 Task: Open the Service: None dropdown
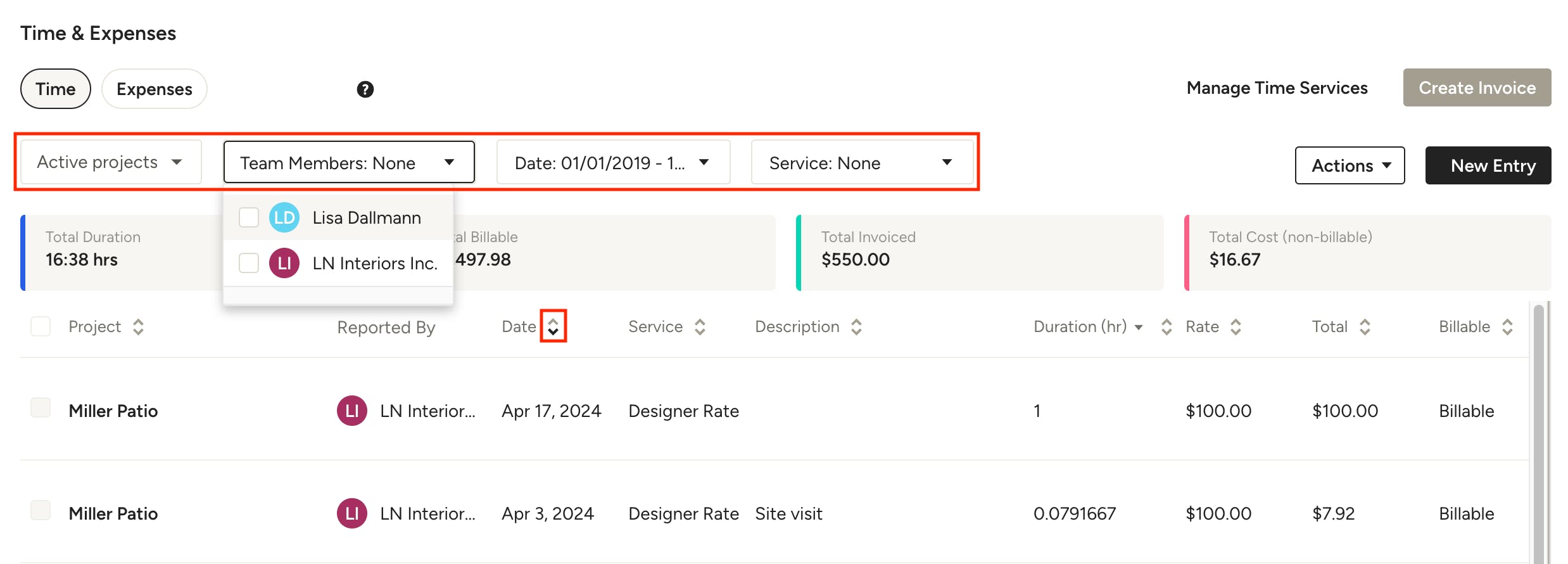[862, 162]
